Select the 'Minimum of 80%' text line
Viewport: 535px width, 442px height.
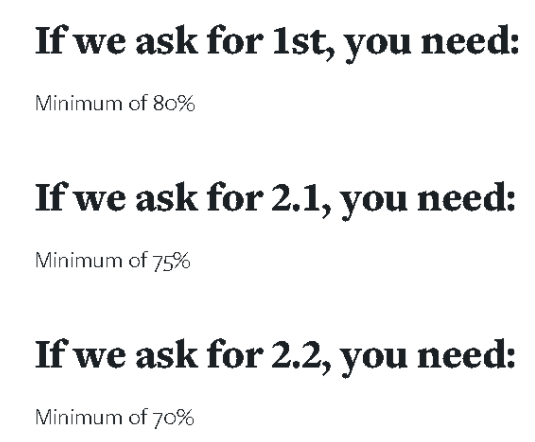pos(115,103)
